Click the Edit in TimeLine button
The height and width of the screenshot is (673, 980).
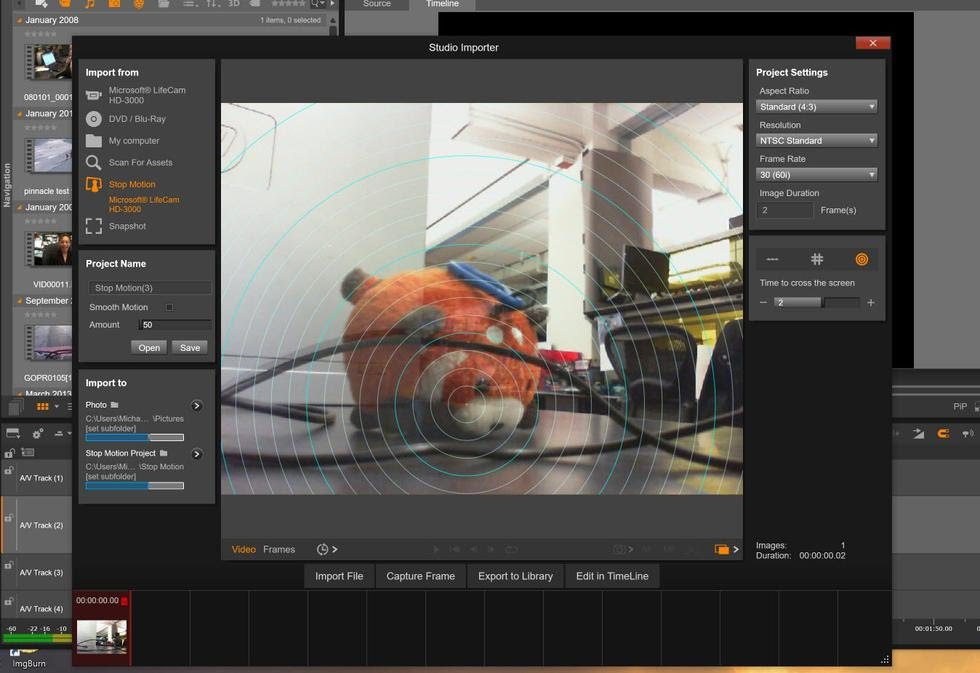click(612, 576)
